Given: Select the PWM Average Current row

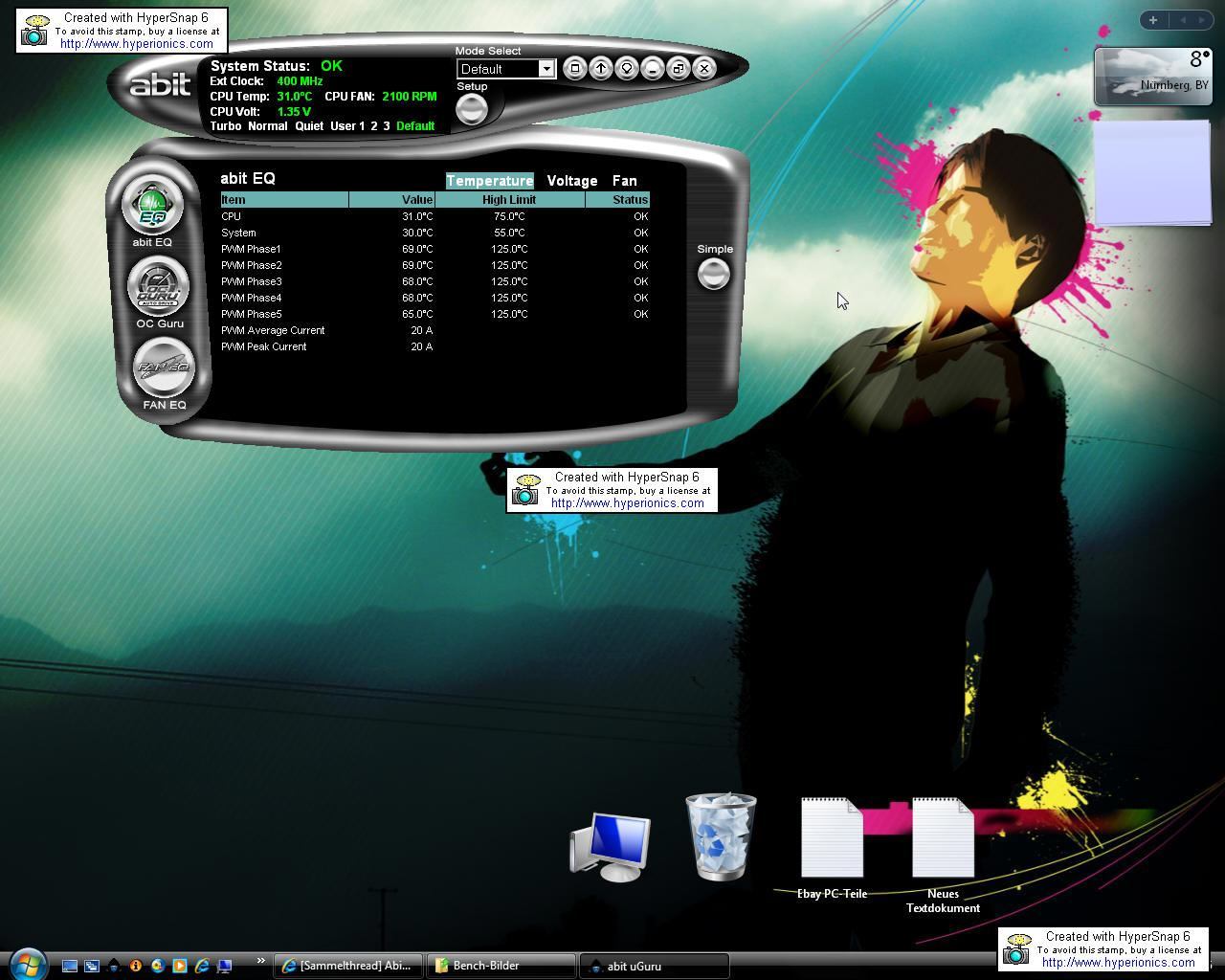Looking at the screenshot, I should coord(434,330).
